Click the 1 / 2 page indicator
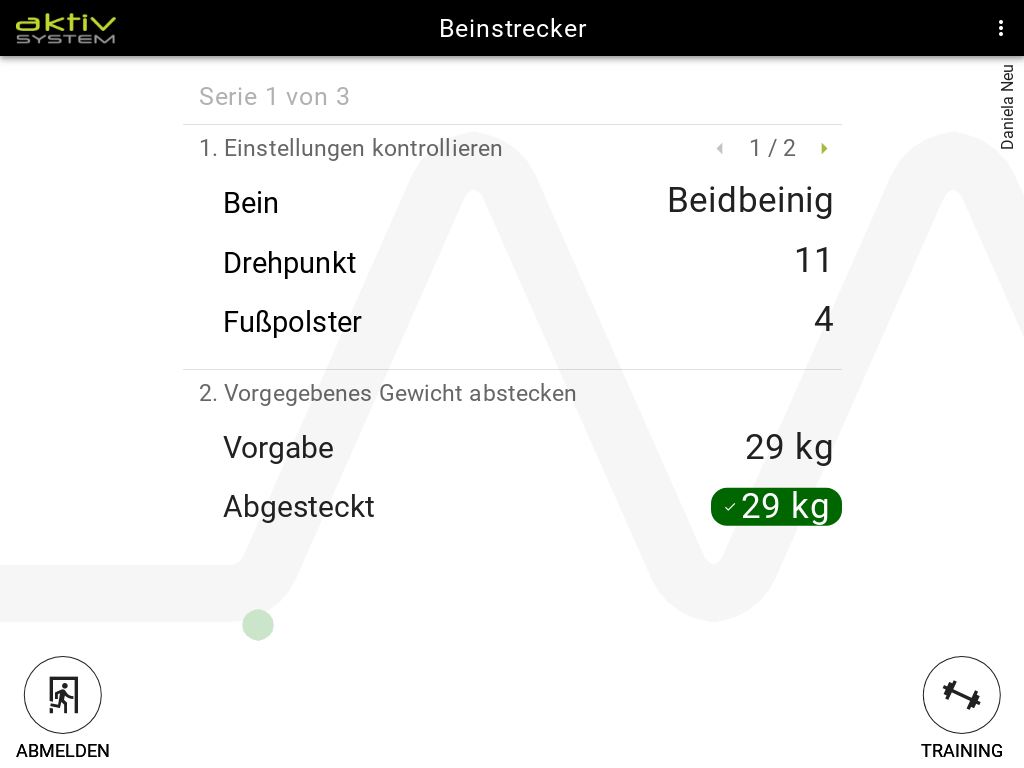This screenshot has height=768, width=1024. point(772,149)
